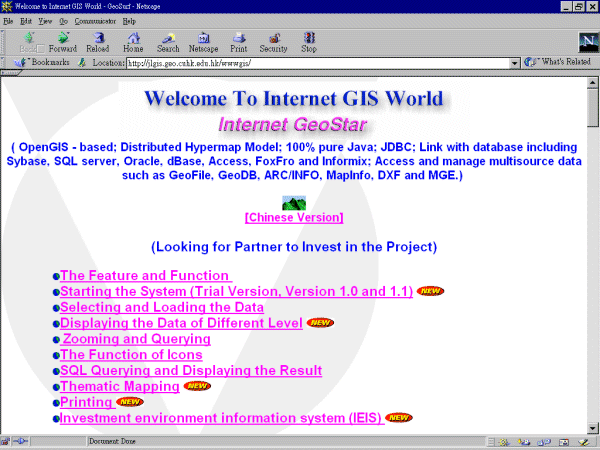Image resolution: width=600 pixels, height=450 pixels.
Task: Expand the collapsed personal toolbar tab
Action: [11, 72]
